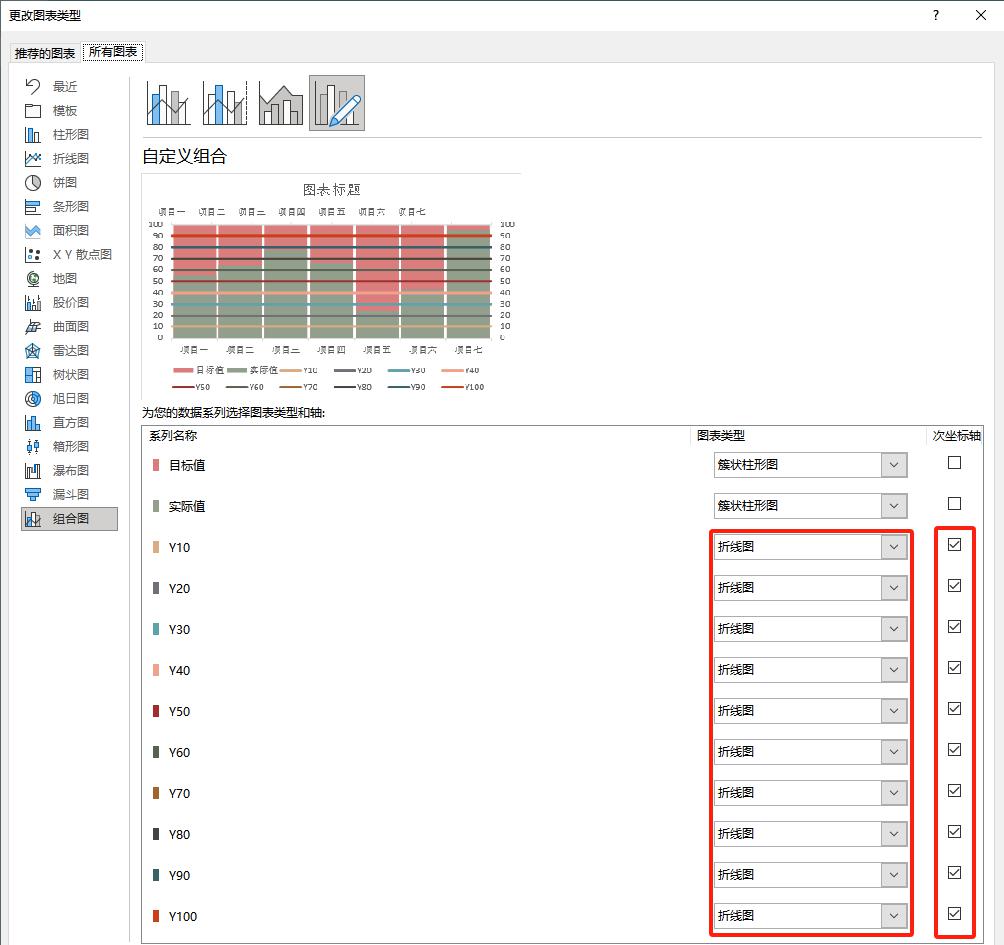Choose the Radar chart (雷达图) icon
This screenshot has width=1004, height=945.
[33, 351]
